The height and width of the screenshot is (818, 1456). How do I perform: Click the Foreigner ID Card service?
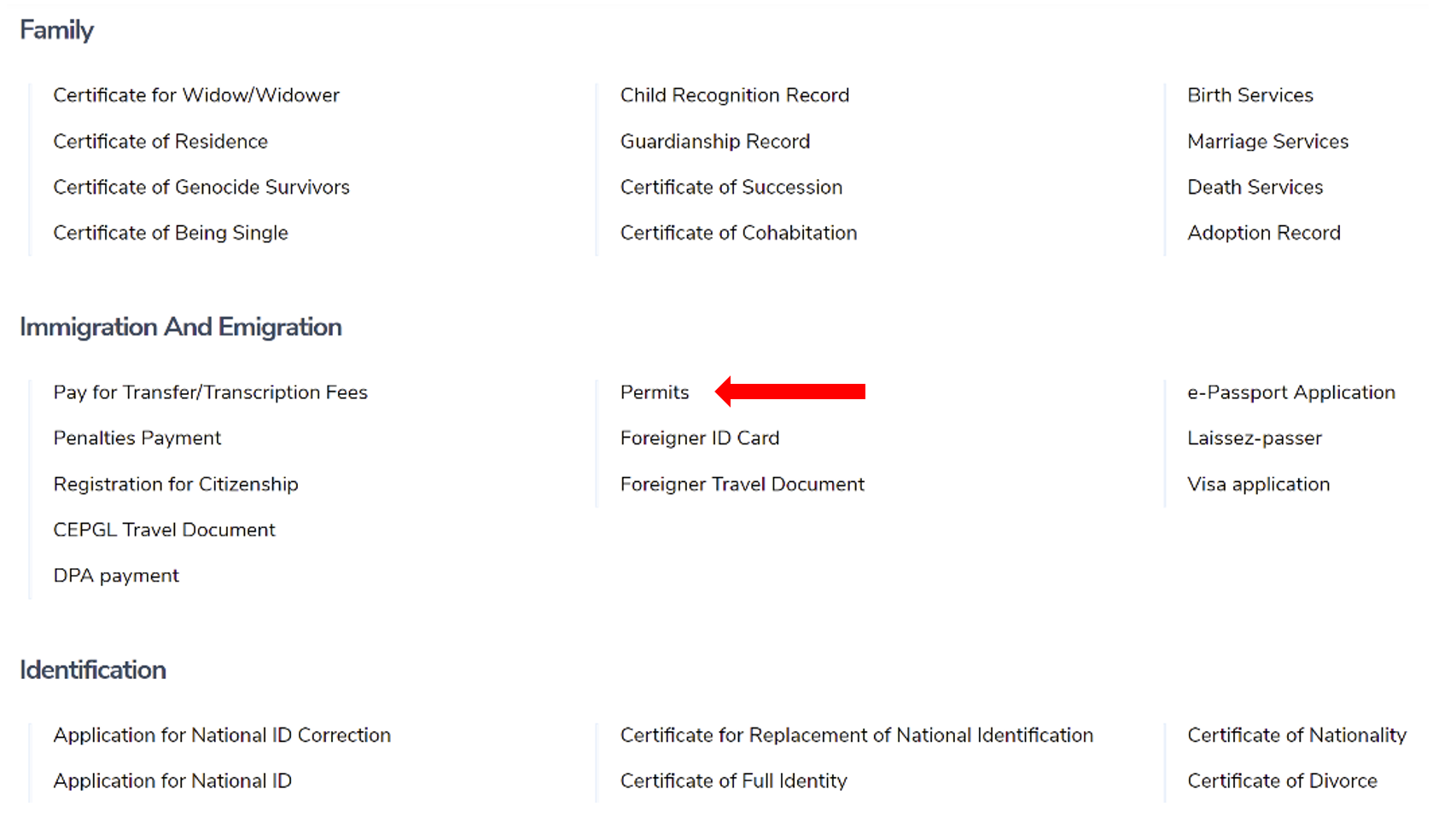click(x=700, y=438)
